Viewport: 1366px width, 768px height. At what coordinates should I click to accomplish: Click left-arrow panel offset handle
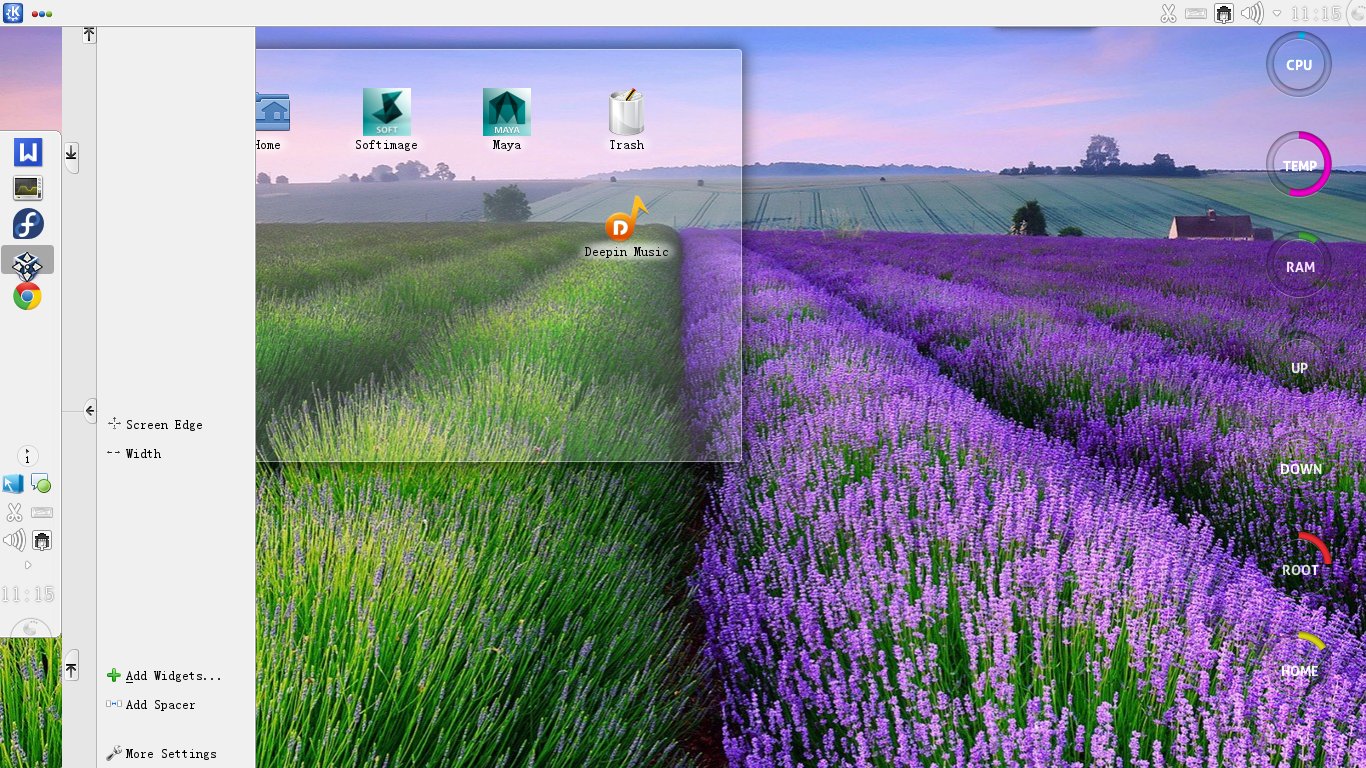[x=89, y=410]
